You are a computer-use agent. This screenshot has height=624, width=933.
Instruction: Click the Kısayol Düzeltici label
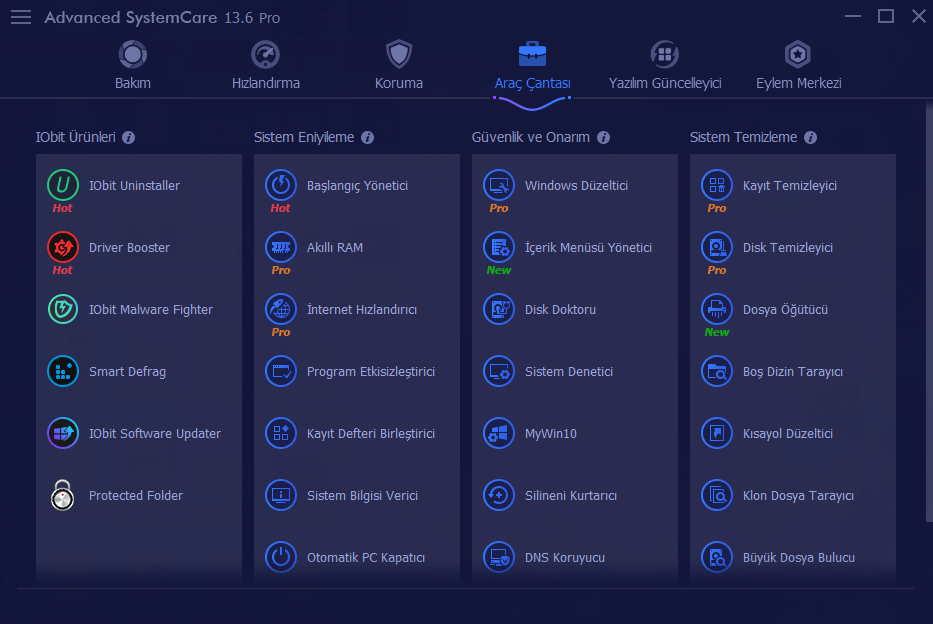tap(787, 434)
